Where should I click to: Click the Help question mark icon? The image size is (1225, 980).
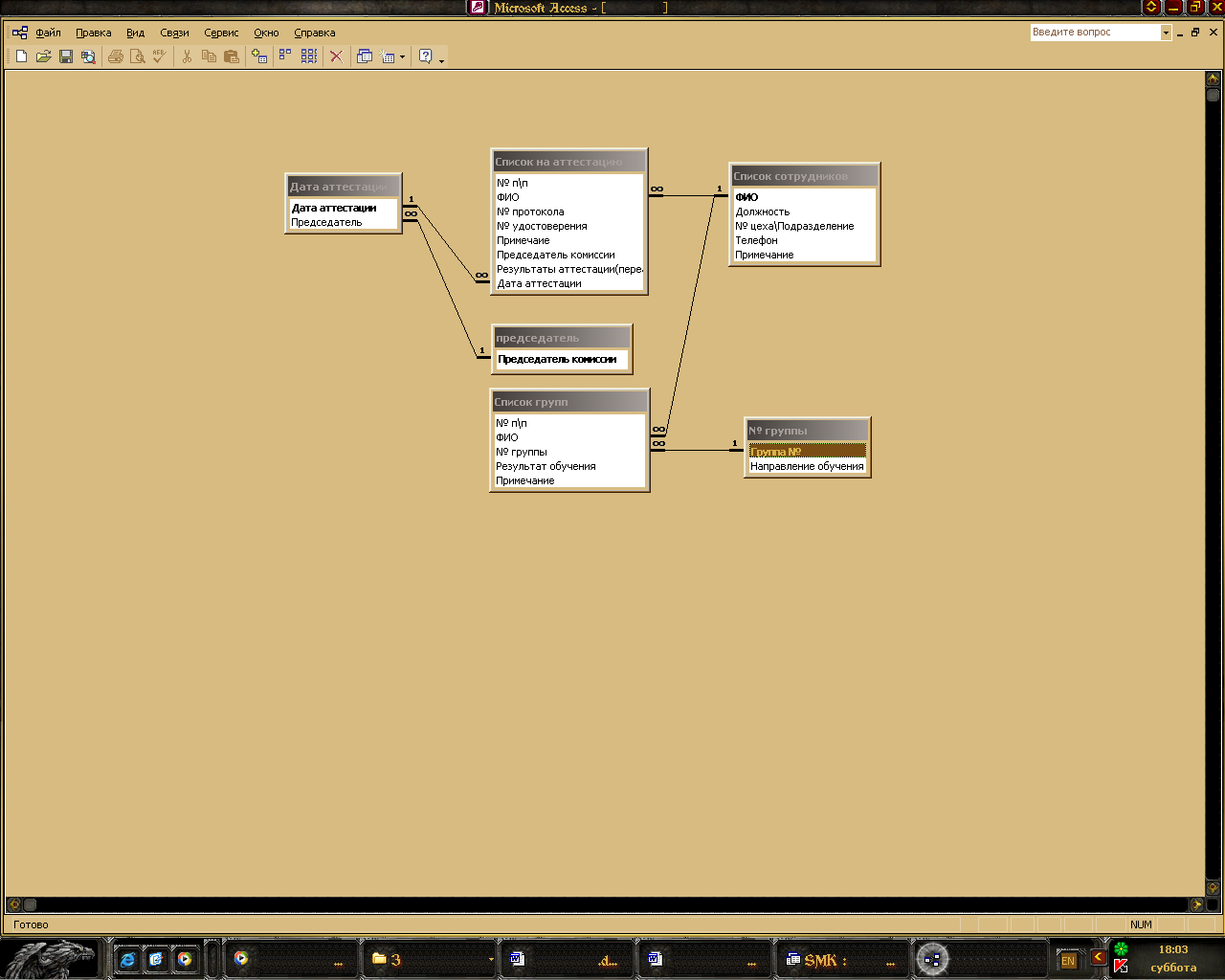(x=426, y=57)
